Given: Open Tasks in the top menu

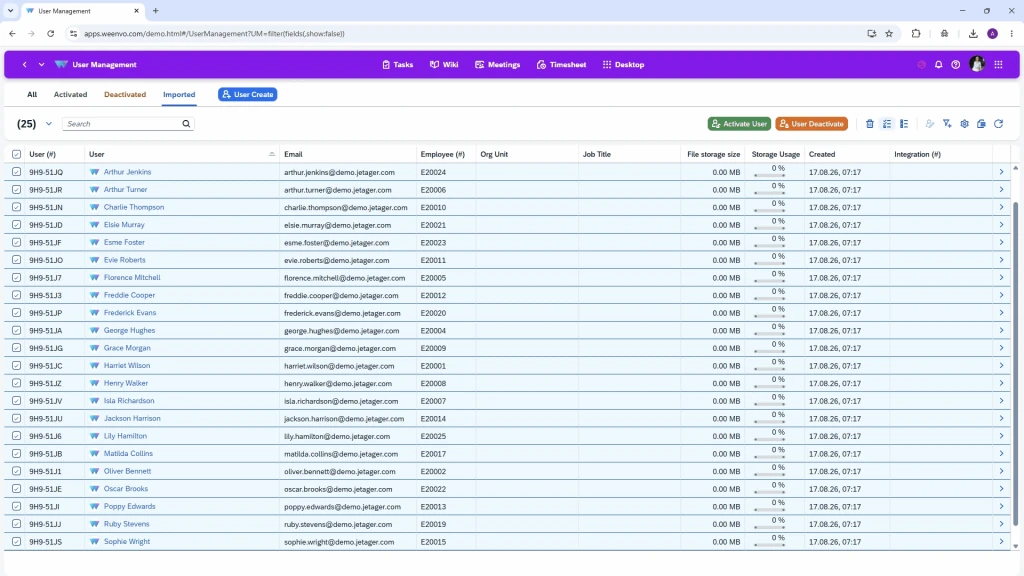Looking at the screenshot, I should (x=397, y=65).
